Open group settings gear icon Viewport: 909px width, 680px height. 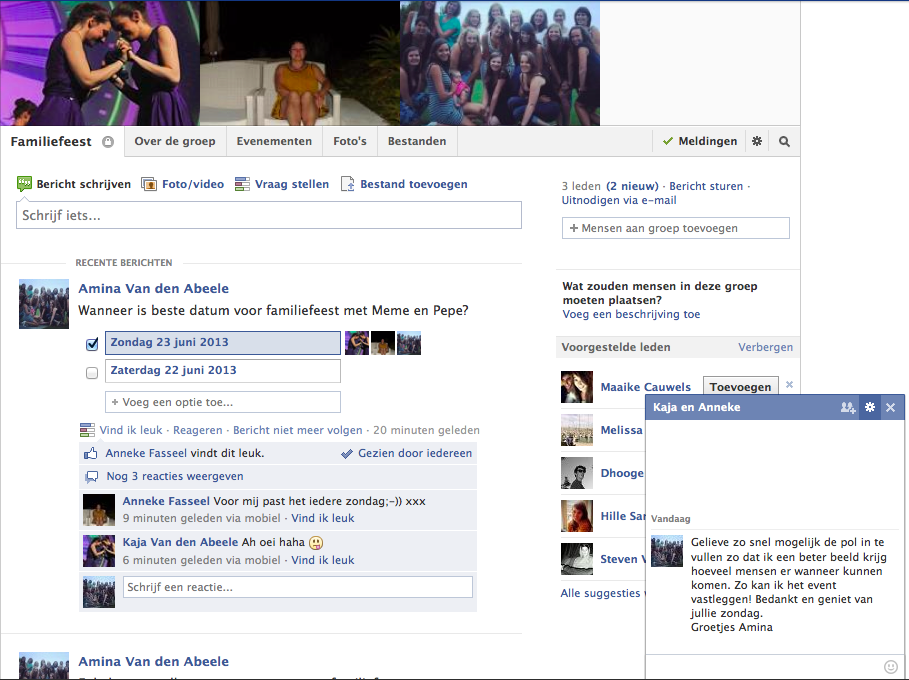pos(757,142)
